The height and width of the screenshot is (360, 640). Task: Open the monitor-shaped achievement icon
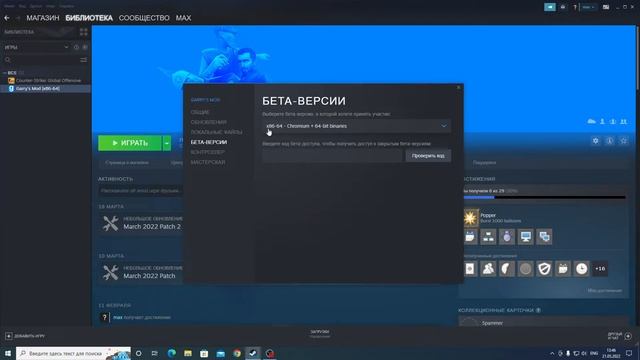tap(525, 237)
